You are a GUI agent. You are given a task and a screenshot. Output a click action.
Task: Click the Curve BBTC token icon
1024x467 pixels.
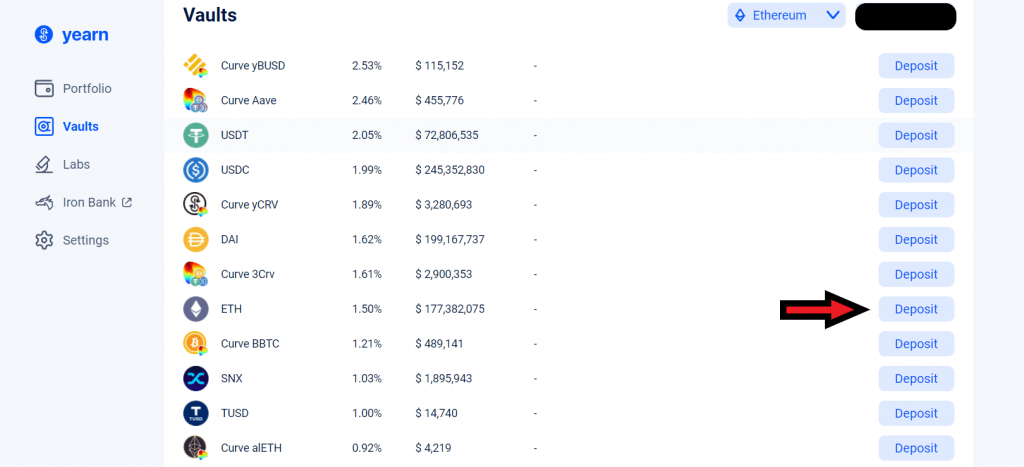(x=195, y=344)
